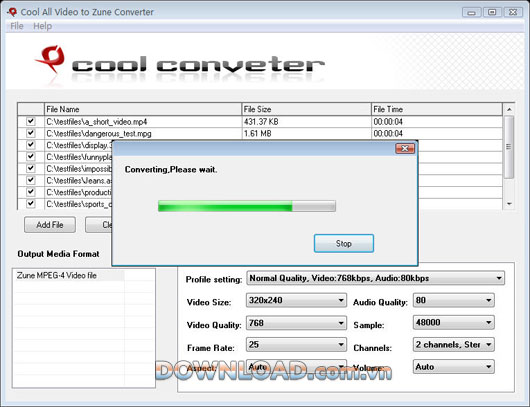530x407 pixels.
Task: Click the File Size column header
Action: click(306, 109)
